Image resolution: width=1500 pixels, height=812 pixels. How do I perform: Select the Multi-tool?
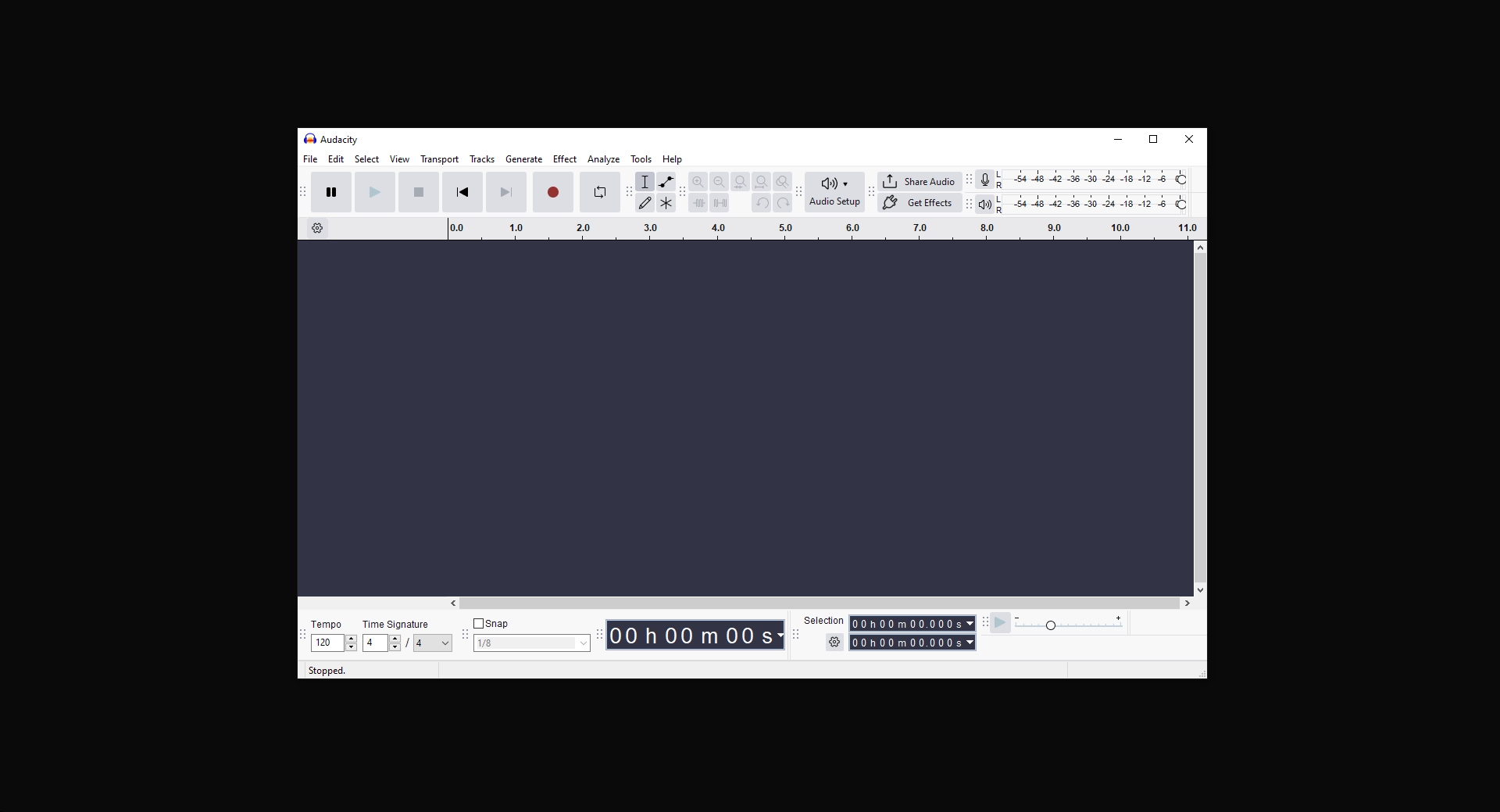[x=666, y=202]
